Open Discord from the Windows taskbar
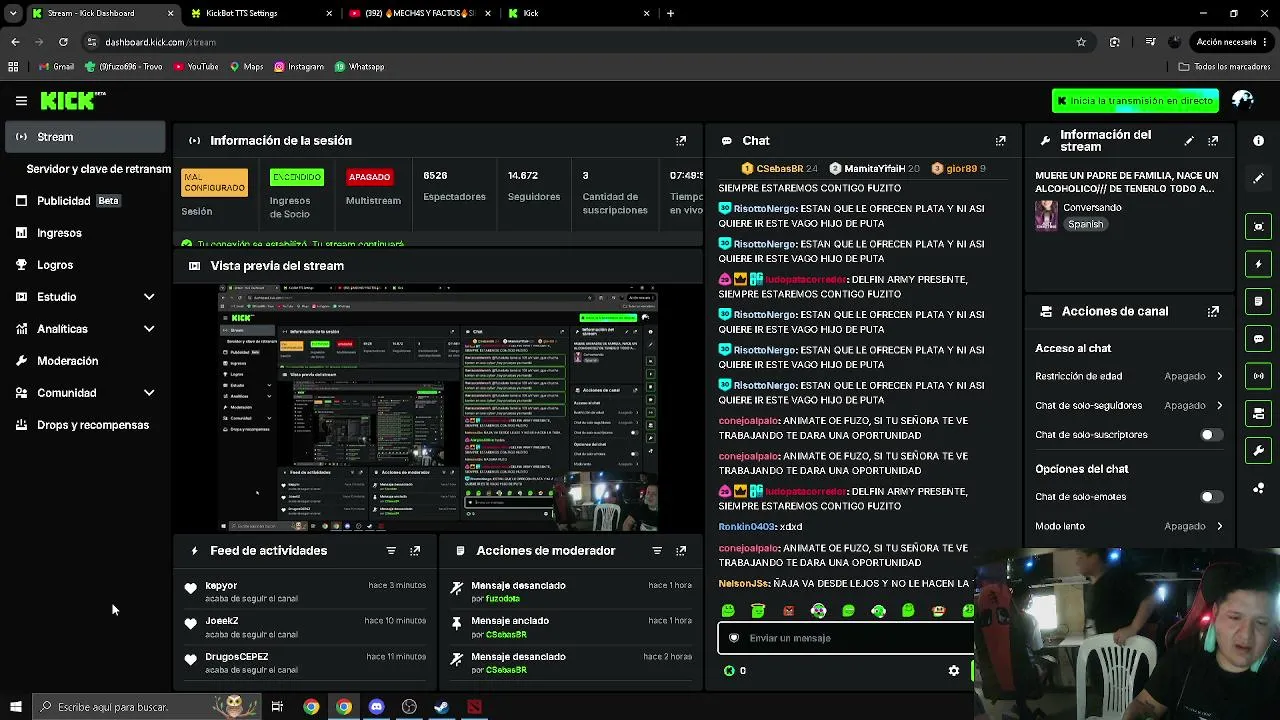 click(x=376, y=707)
